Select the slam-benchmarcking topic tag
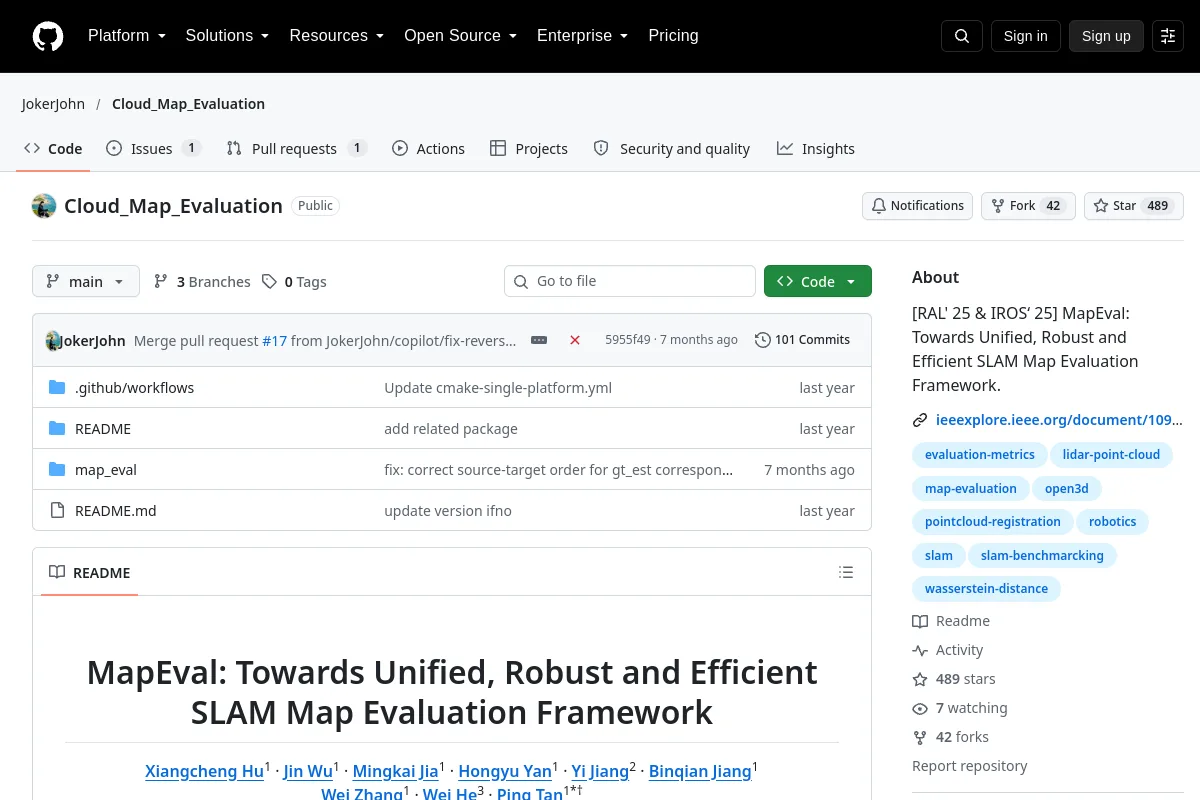The image size is (1200, 800). (1042, 556)
